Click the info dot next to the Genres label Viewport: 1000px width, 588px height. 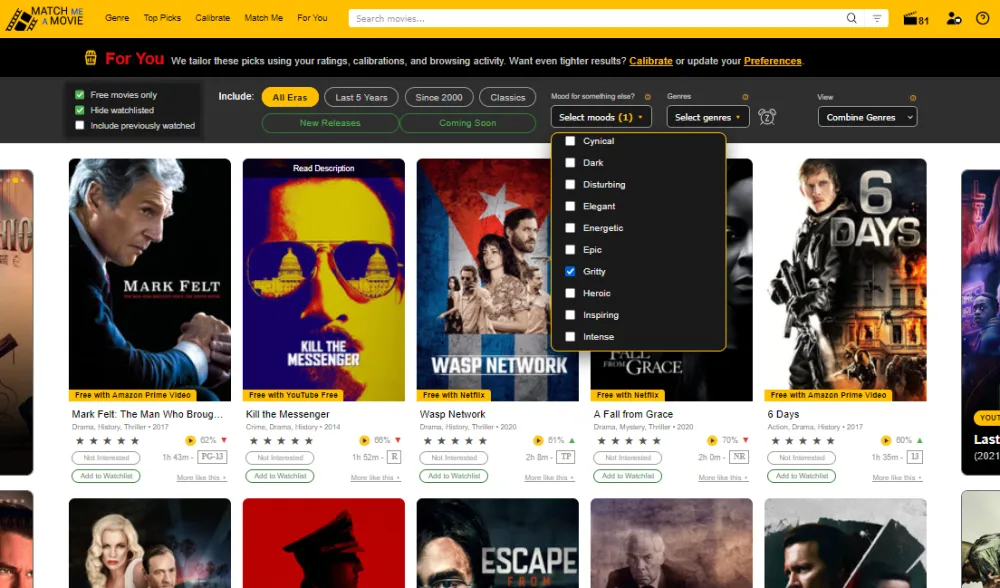click(x=745, y=97)
